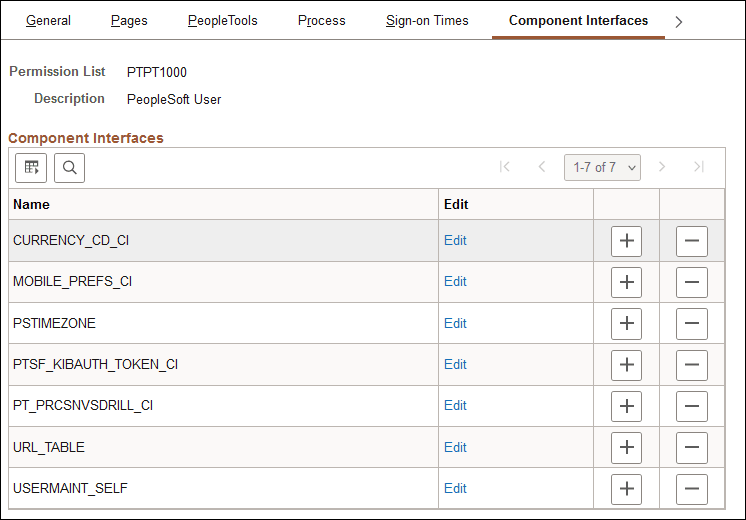Open the Sign-on Times tab
Viewport: 746px width, 520px height.
tap(427, 21)
